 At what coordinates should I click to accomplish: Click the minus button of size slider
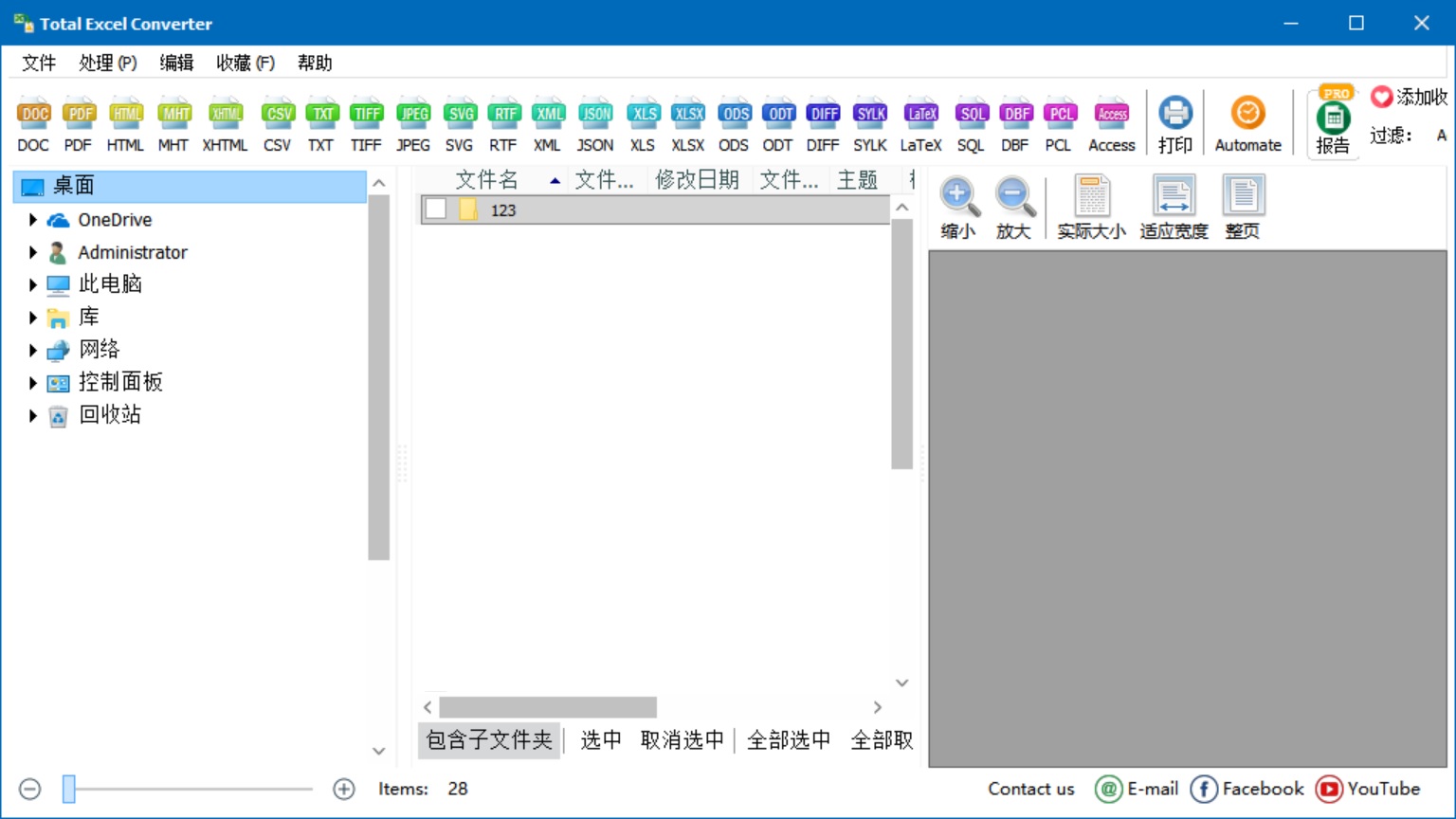coord(30,789)
